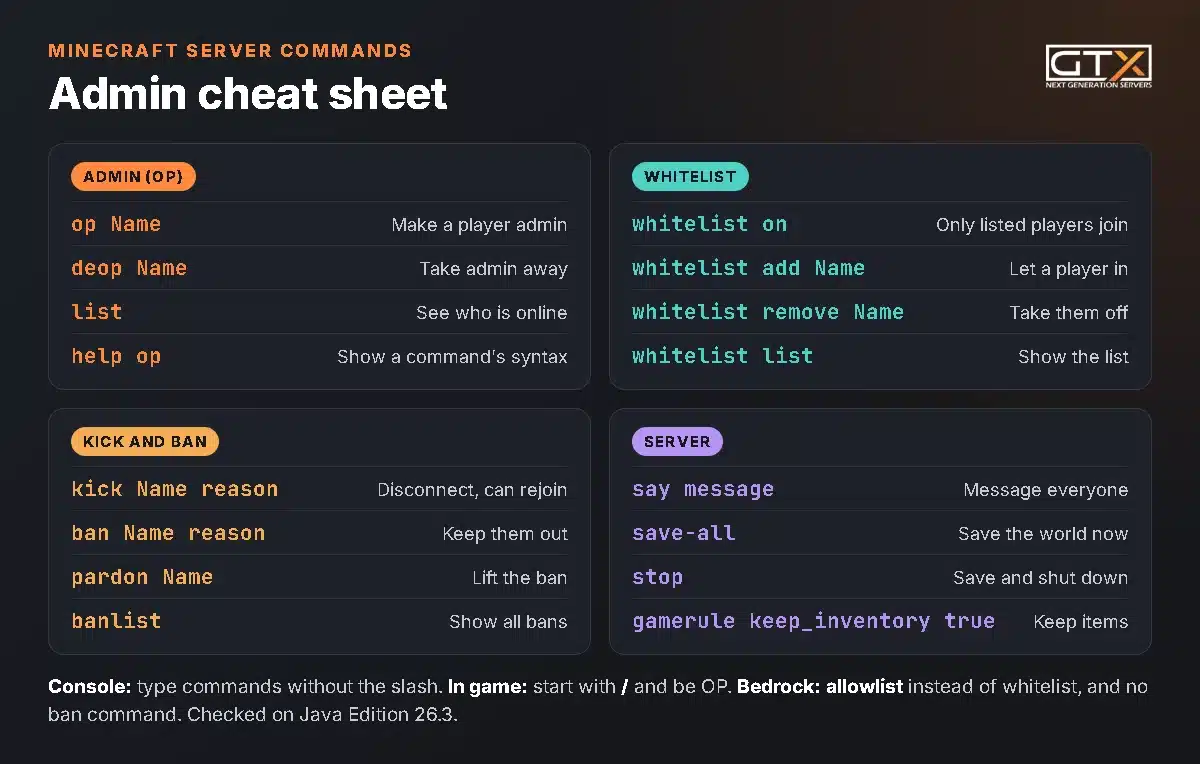This screenshot has height=764, width=1200.
Task: Click 'MINECRAFT SERVER COMMANDS' subtitle
Action: pos(230,50)
